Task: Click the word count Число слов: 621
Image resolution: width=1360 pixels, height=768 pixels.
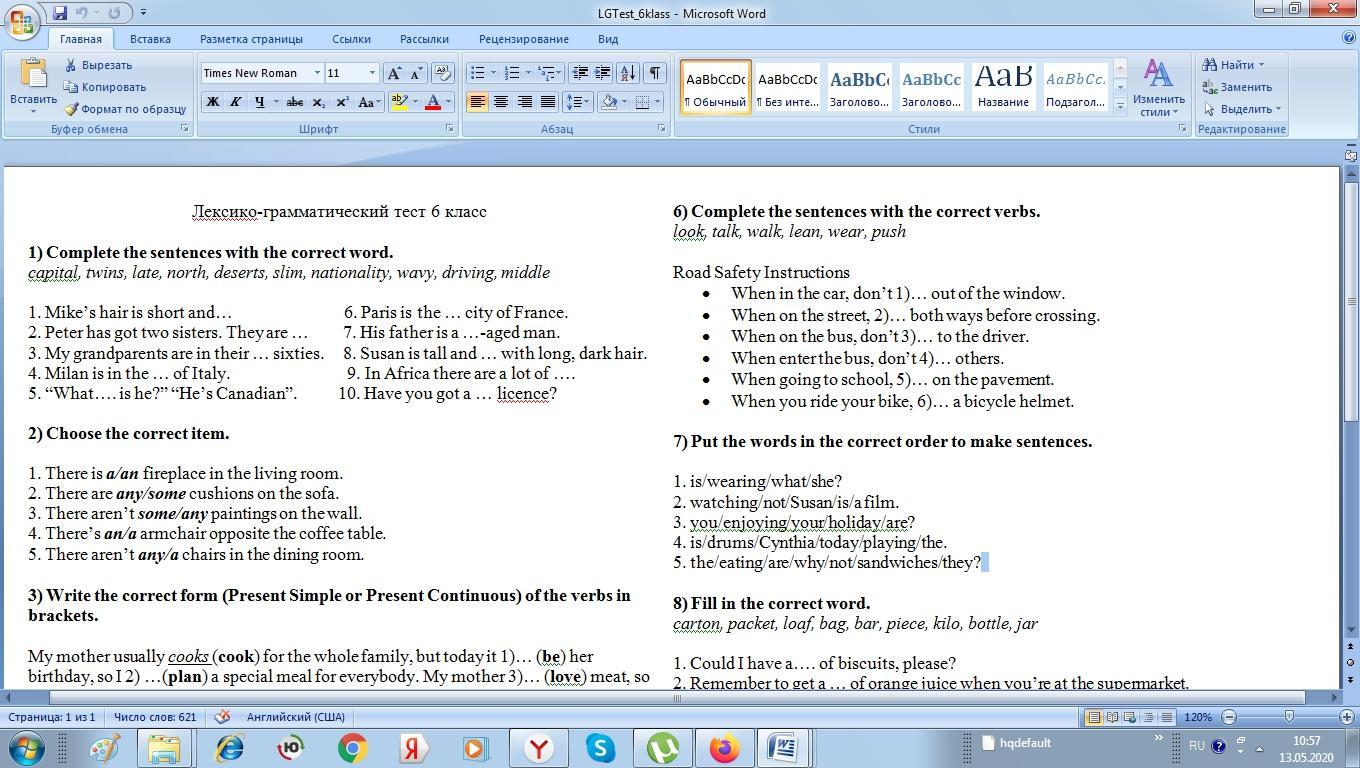Action: coord(155,717)
